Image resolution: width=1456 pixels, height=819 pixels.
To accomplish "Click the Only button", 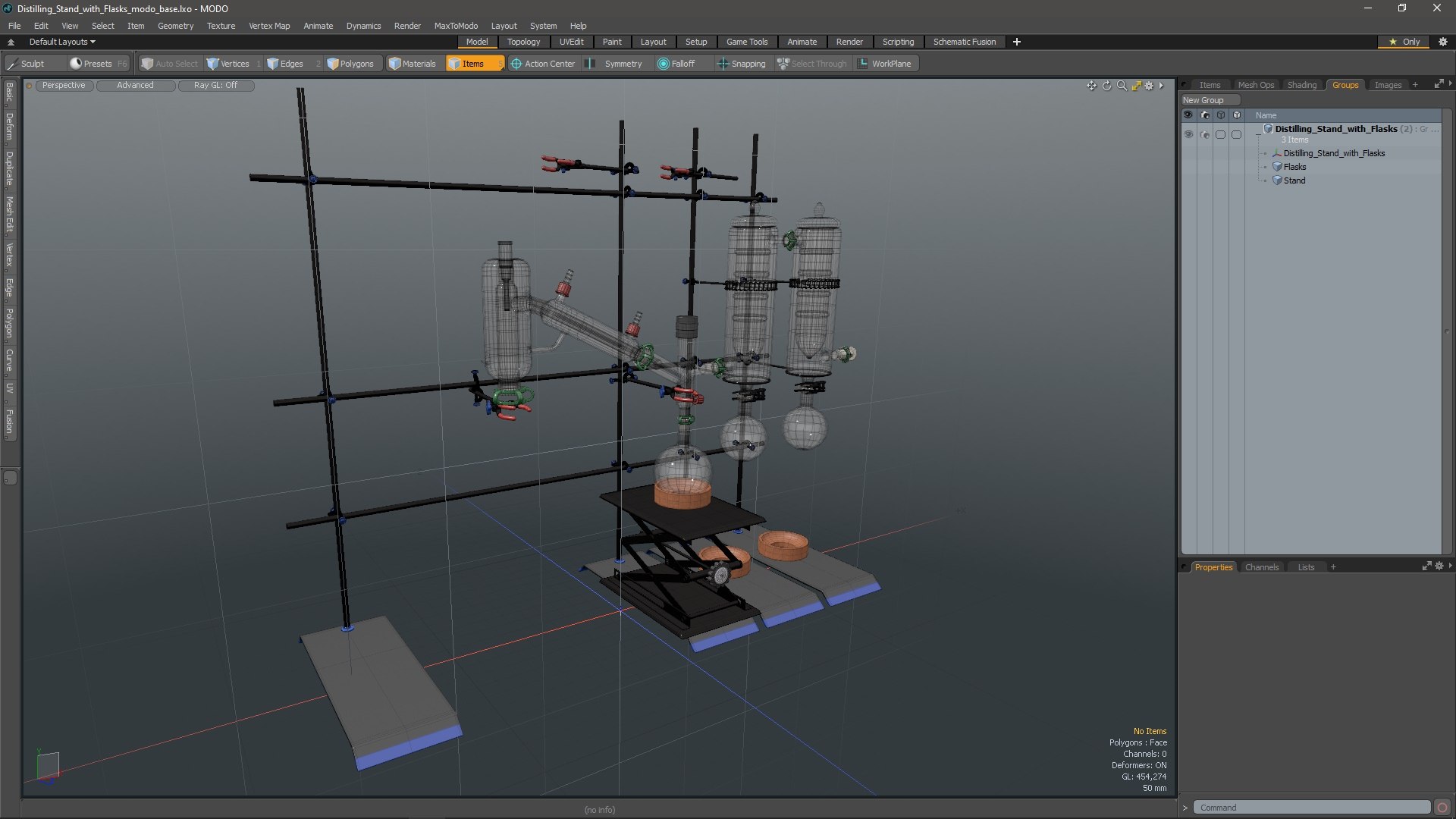I will click(x=1404, y=42).
